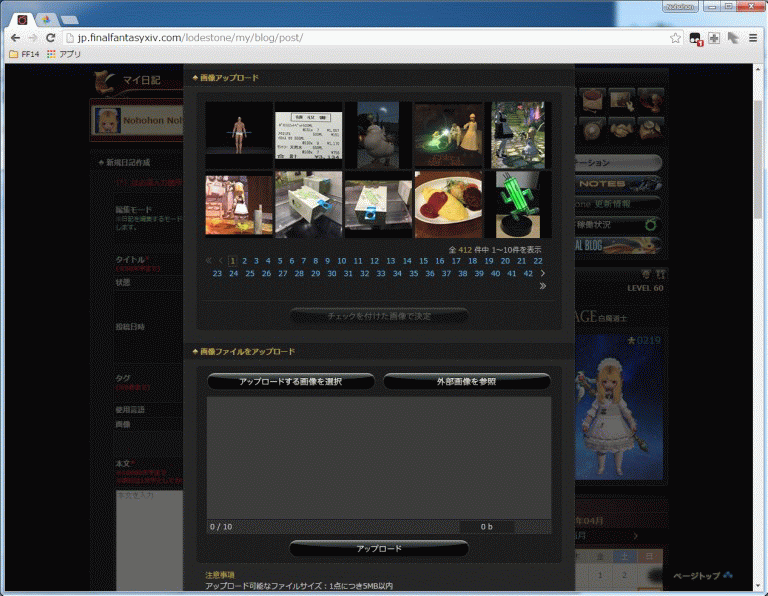This screenshot has height=596, width=768.
Task: Click the browser back arrow
Action: 14,38
